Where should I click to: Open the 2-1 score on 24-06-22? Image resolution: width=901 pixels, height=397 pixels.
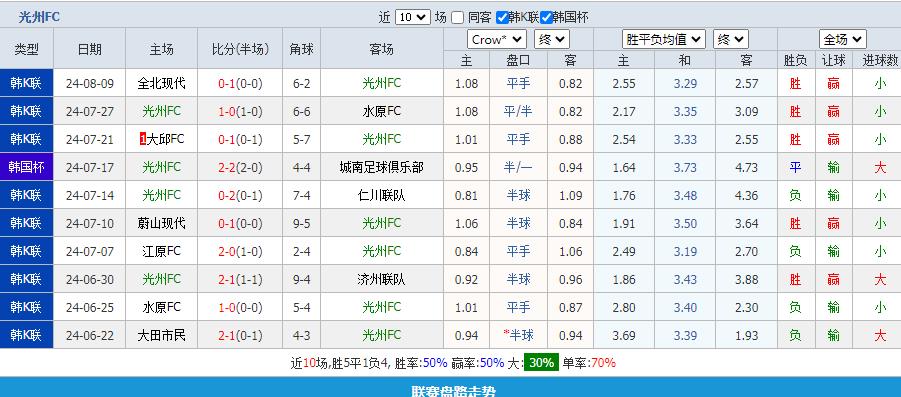click(x=227, y=336)
